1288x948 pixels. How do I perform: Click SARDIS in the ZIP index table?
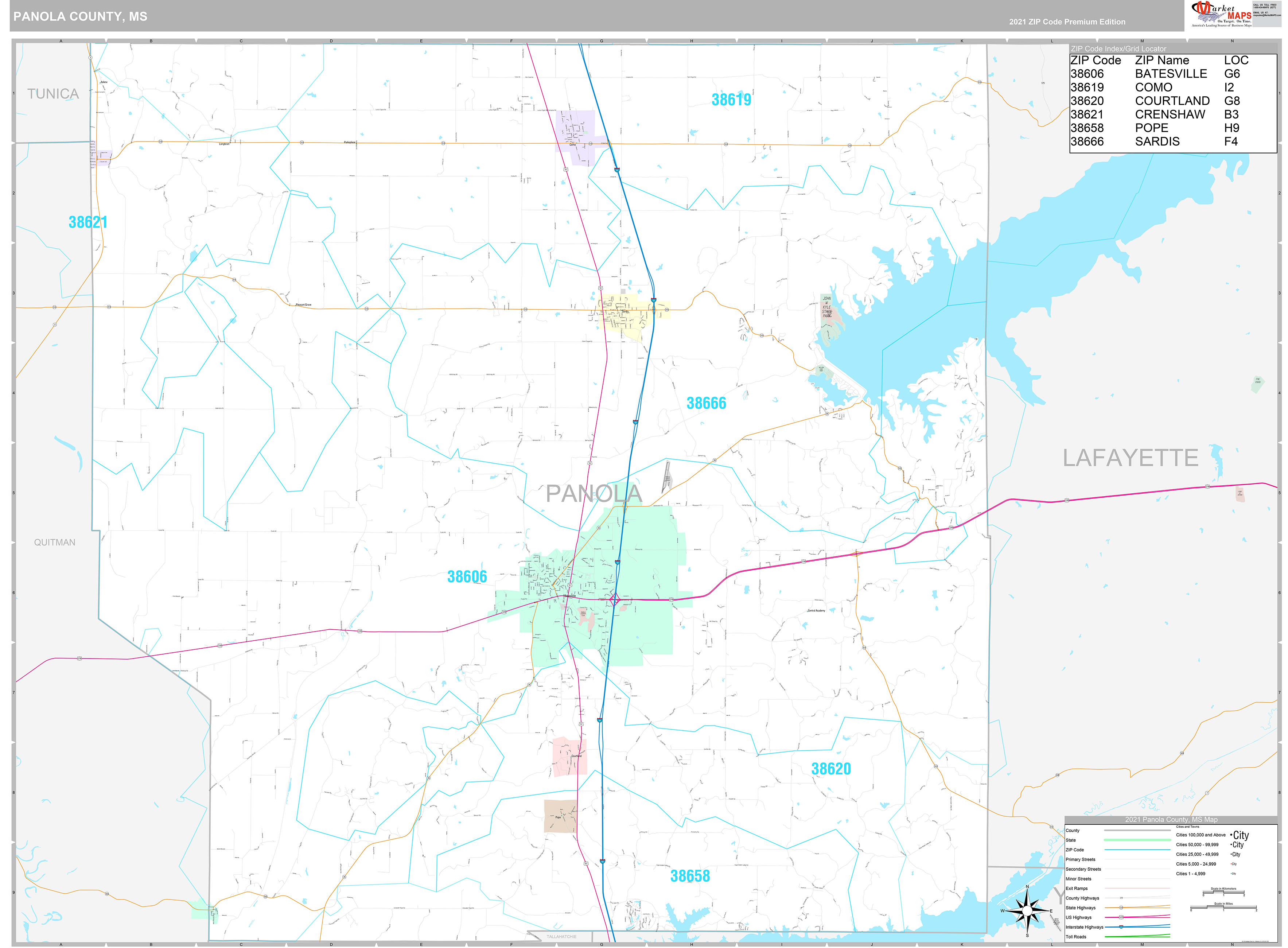[1157, 141]
